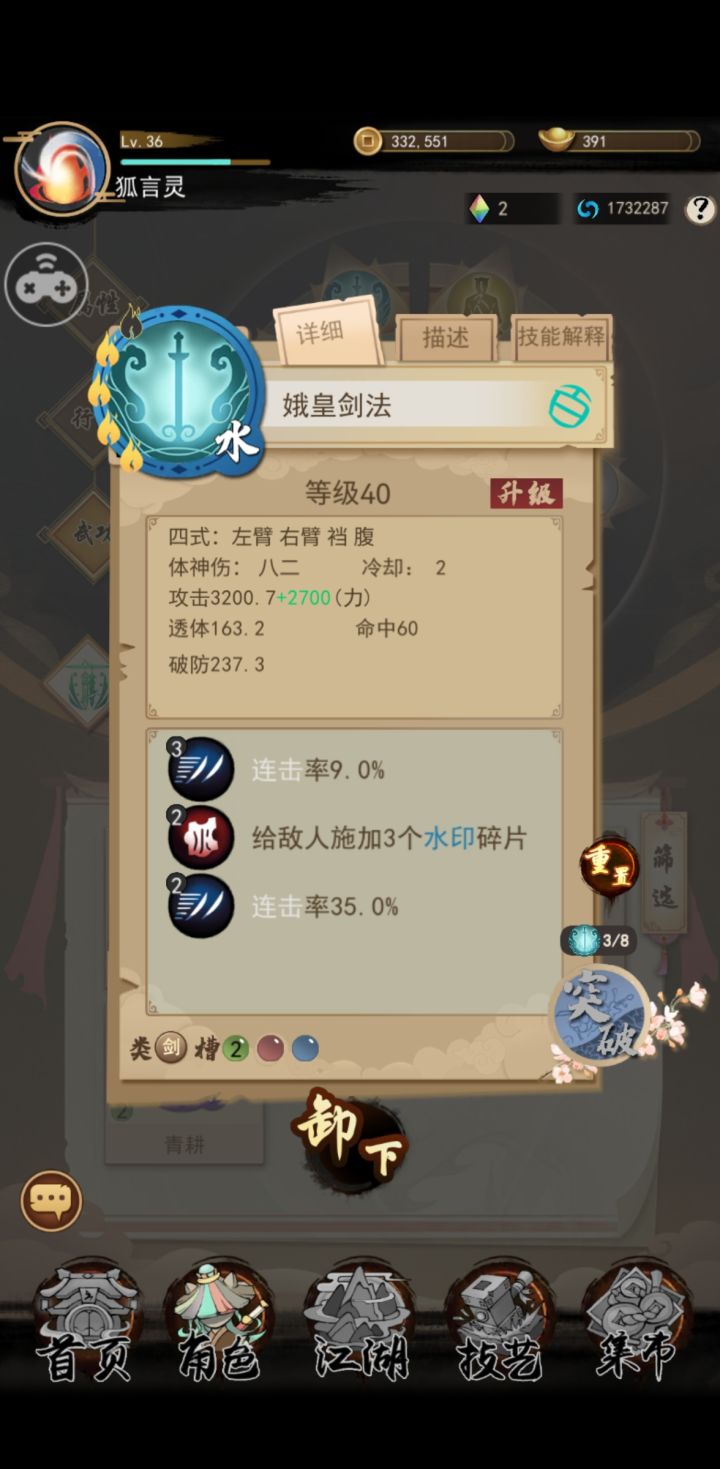Tap the rainbow gem currency icon
Viewport: 720px width, 1469px height.
[480, 208]
